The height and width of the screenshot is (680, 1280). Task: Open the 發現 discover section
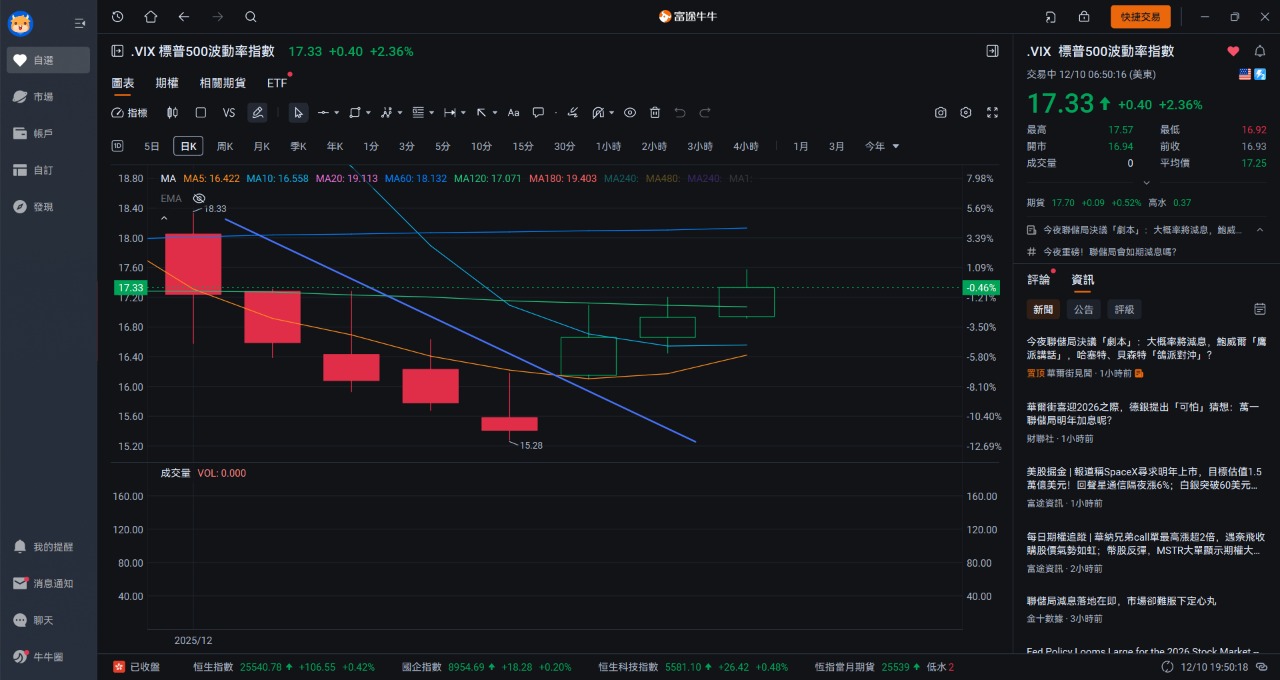(48, 207)
